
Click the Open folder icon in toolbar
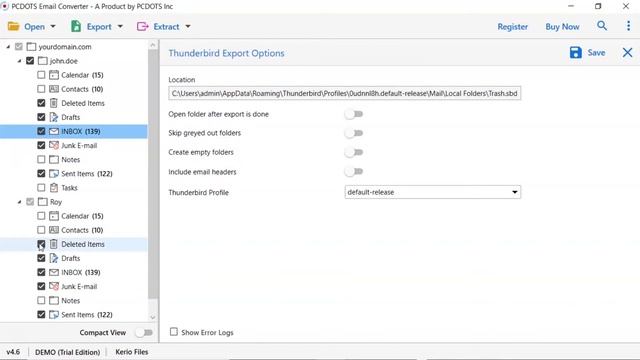(13, 27)
